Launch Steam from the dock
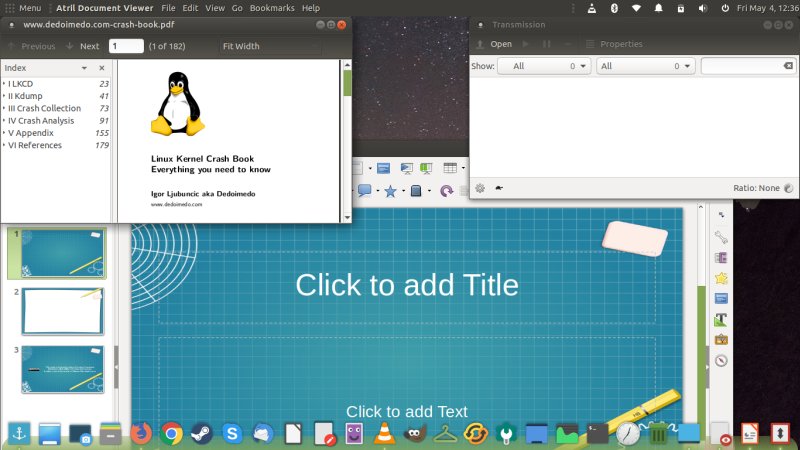Screen dimensions: 800x450 pos(202,434)
